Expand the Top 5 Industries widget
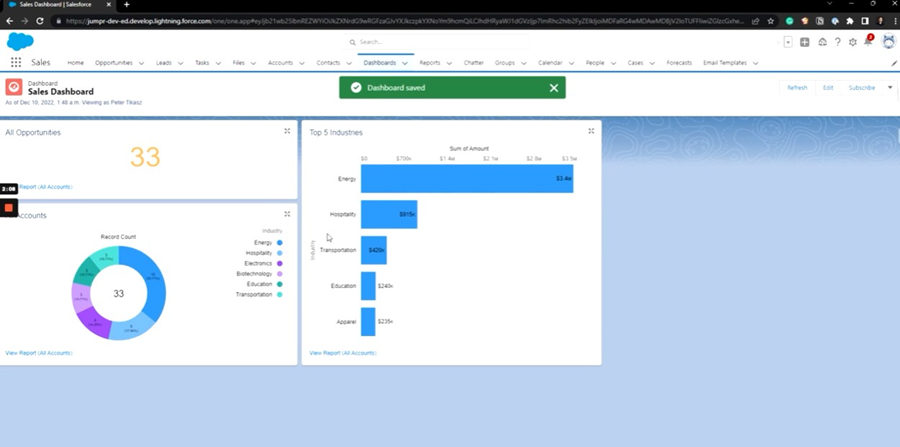This screenshot has height=447, width=900. coord(591,131)
